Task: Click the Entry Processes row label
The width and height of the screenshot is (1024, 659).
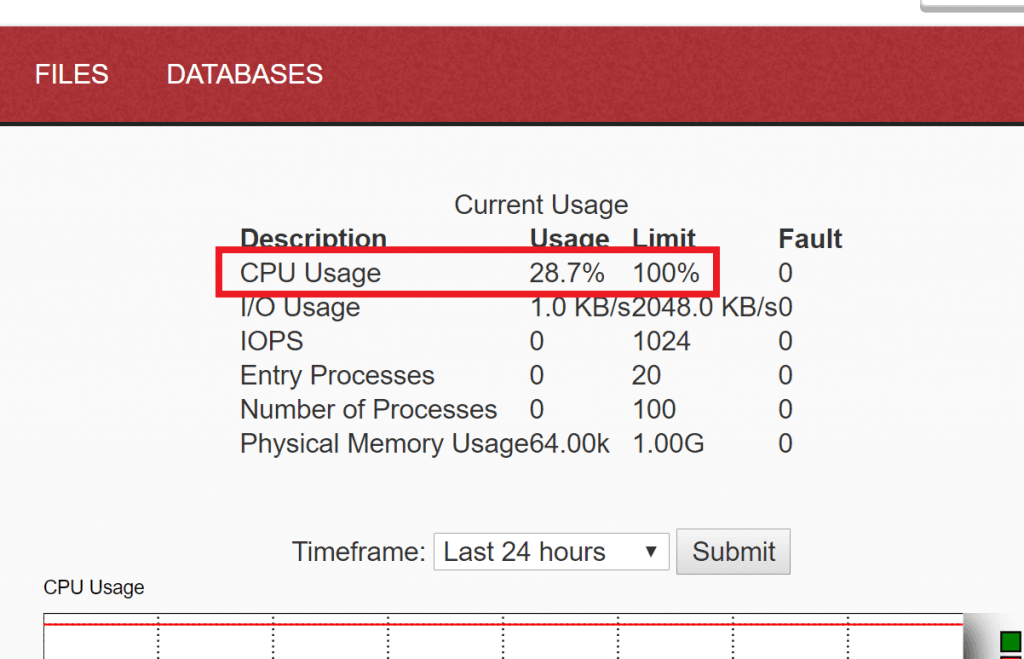Action: [337, 375]
